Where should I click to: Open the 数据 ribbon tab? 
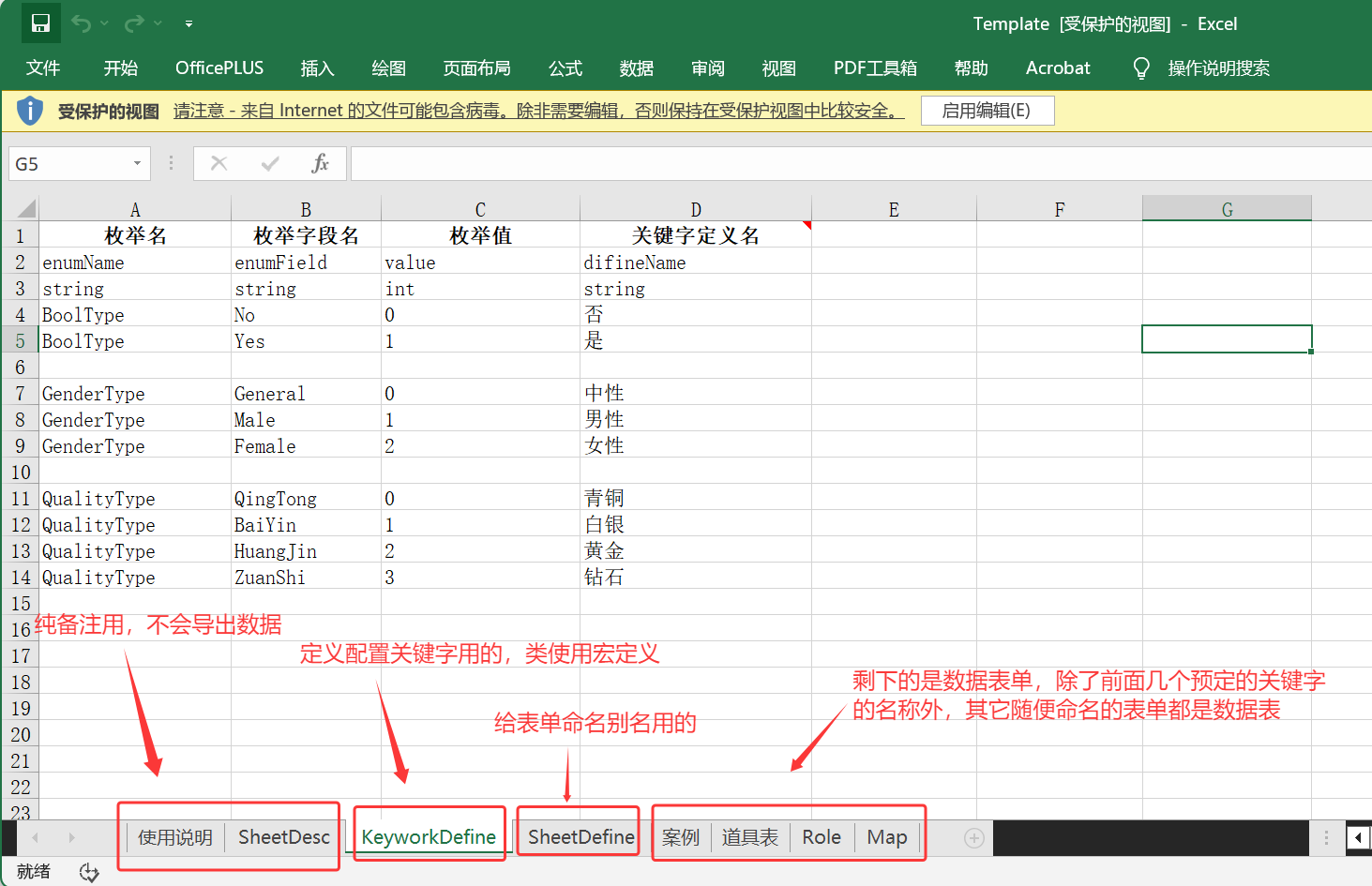pyautogui.click(x=637, y=68)
